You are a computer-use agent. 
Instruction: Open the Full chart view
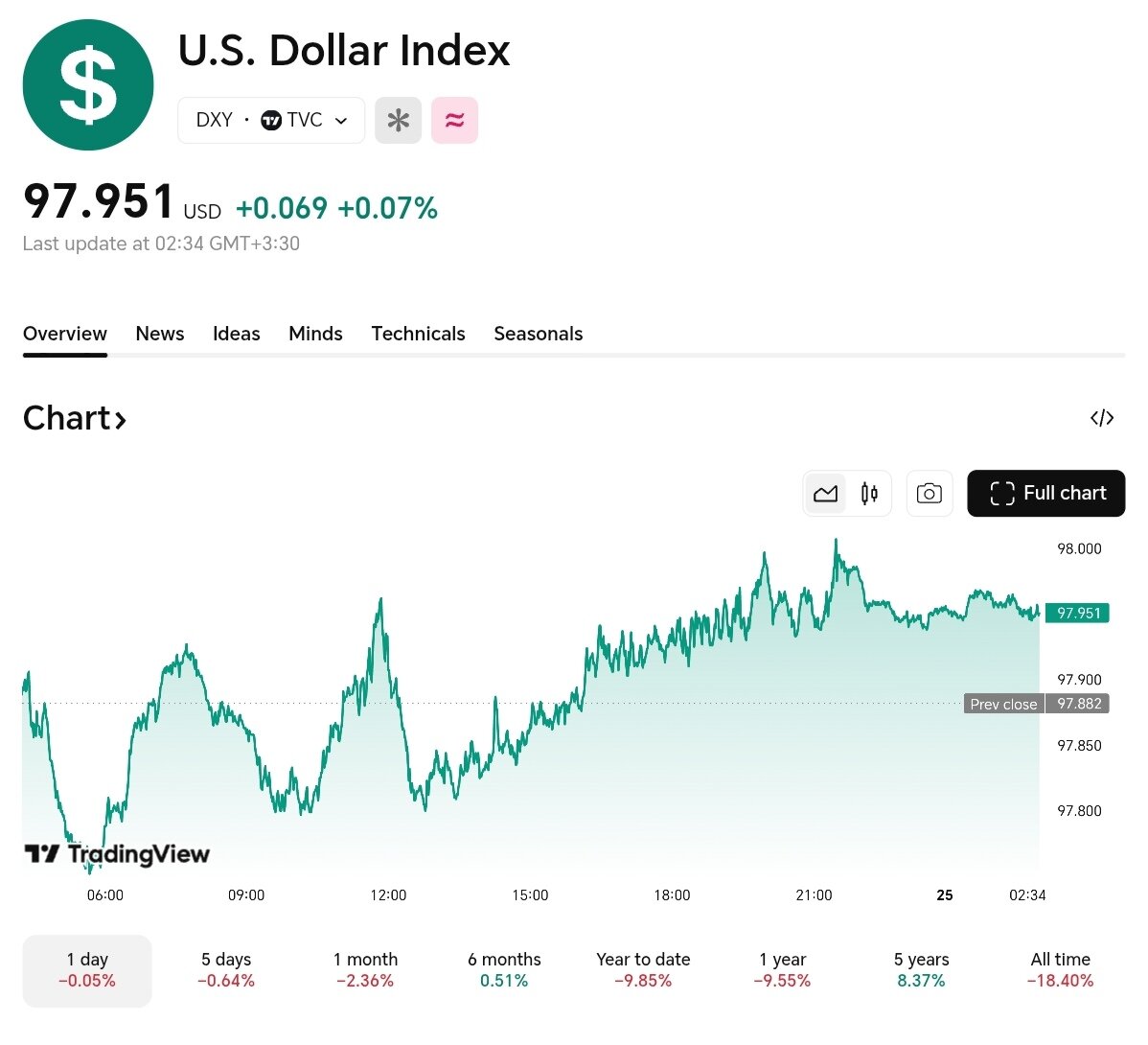coord(1046,494)
